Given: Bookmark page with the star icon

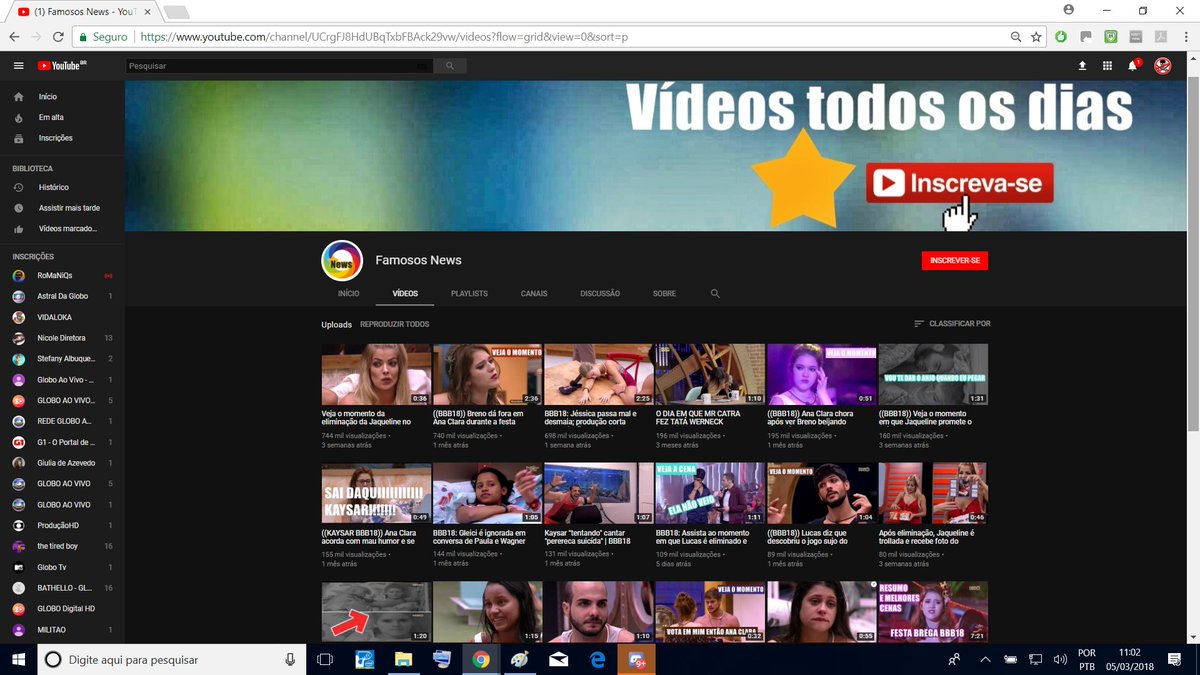Looking at the screenshot, I should point(1036,37).
